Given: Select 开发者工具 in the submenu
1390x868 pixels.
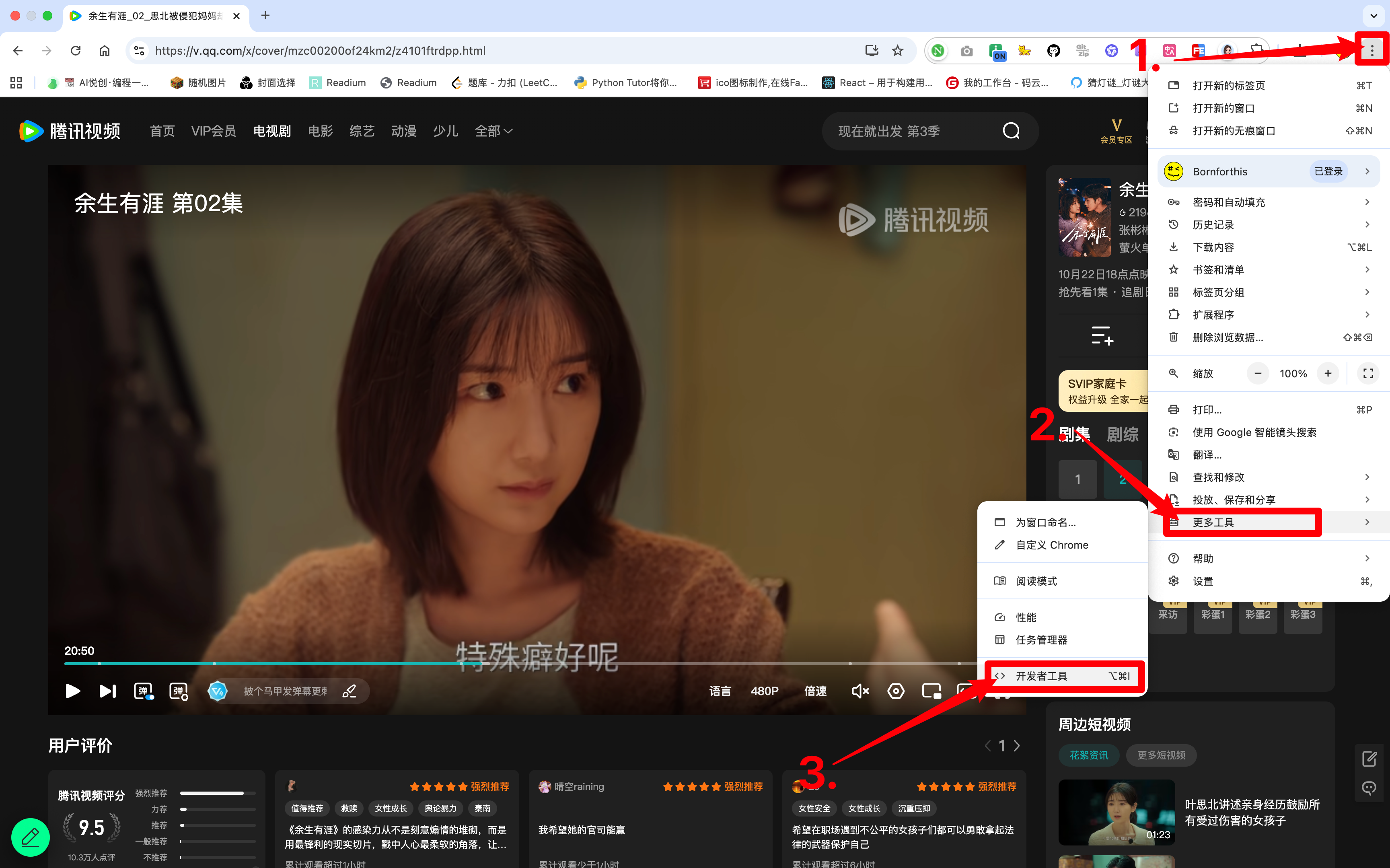Looking at the screenshot, I should tap(1063, 676).
